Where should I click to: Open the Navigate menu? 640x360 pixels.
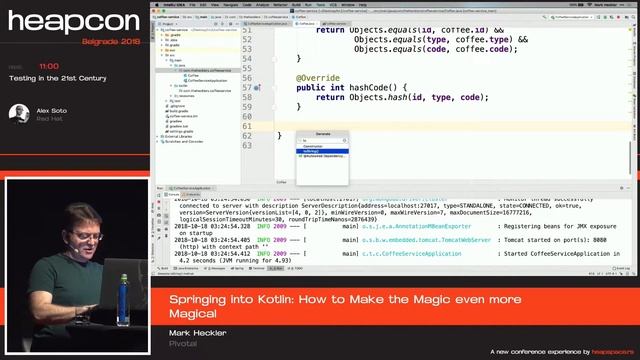pyautogui.click(x=231, y=5)
